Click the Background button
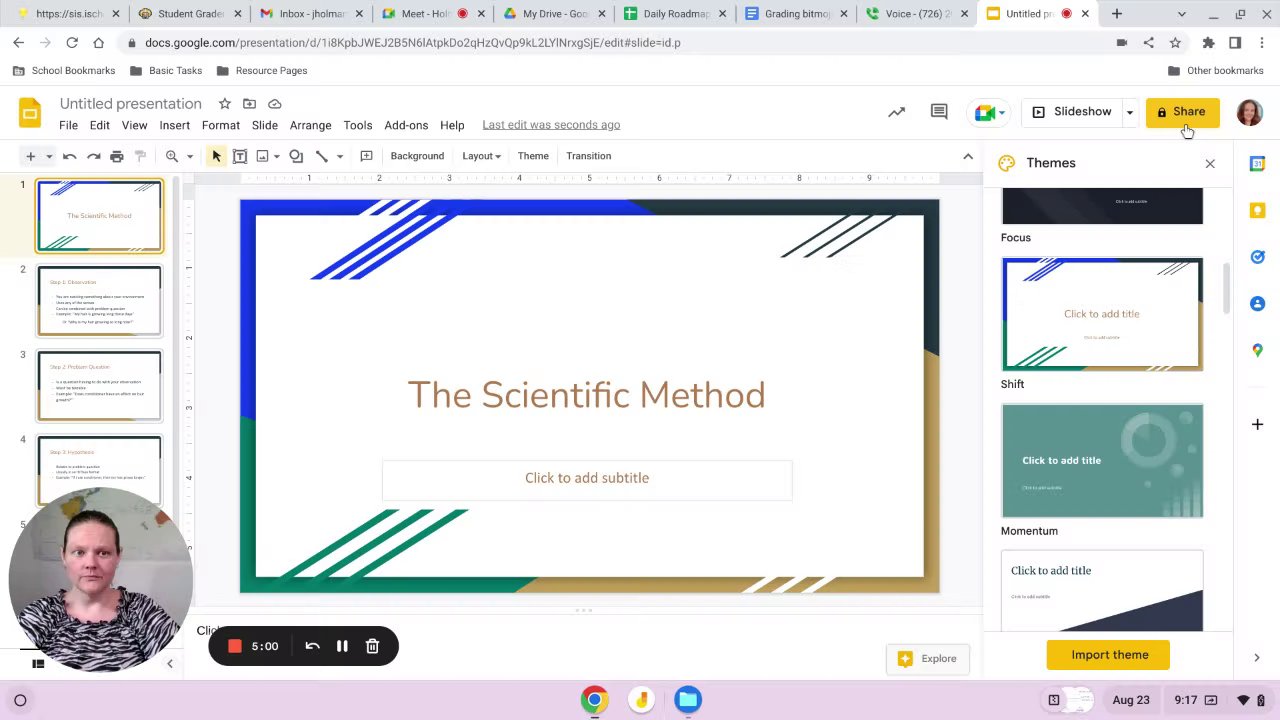The height and width of the screenshot is (720, 1280). tap(417, 156)
